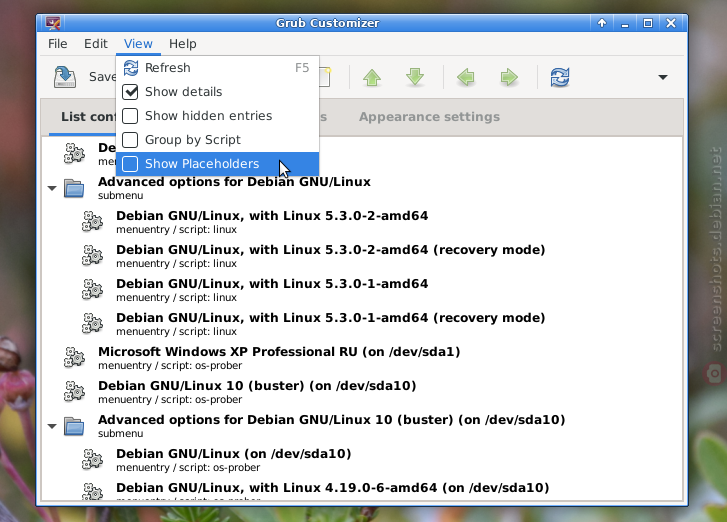Click F5 shortcut label in View menu
The height and width of the screenshot is (522, 727).
(x=302, y=68)
